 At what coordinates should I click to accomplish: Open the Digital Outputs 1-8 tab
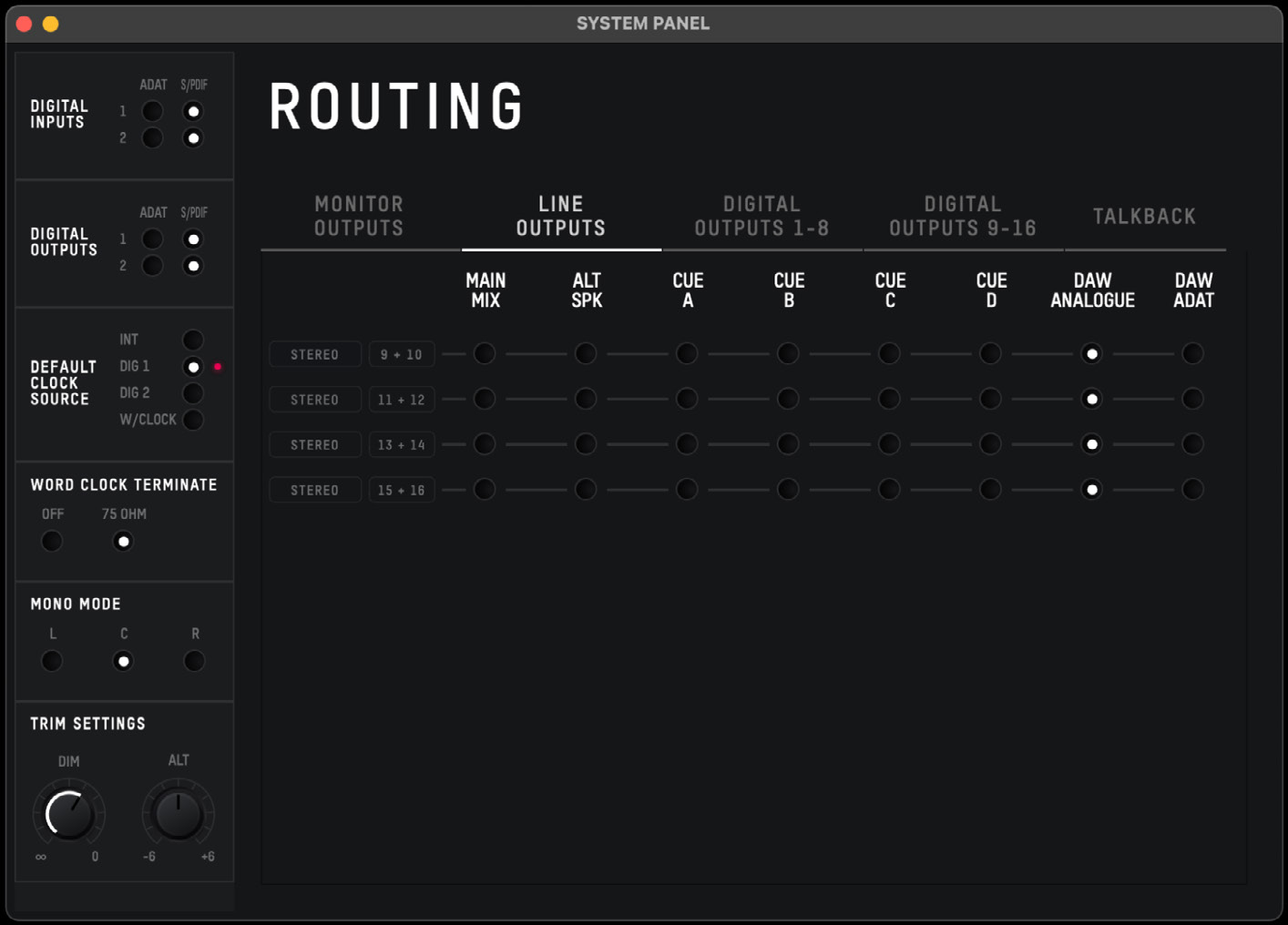click(x=762, y=217)
